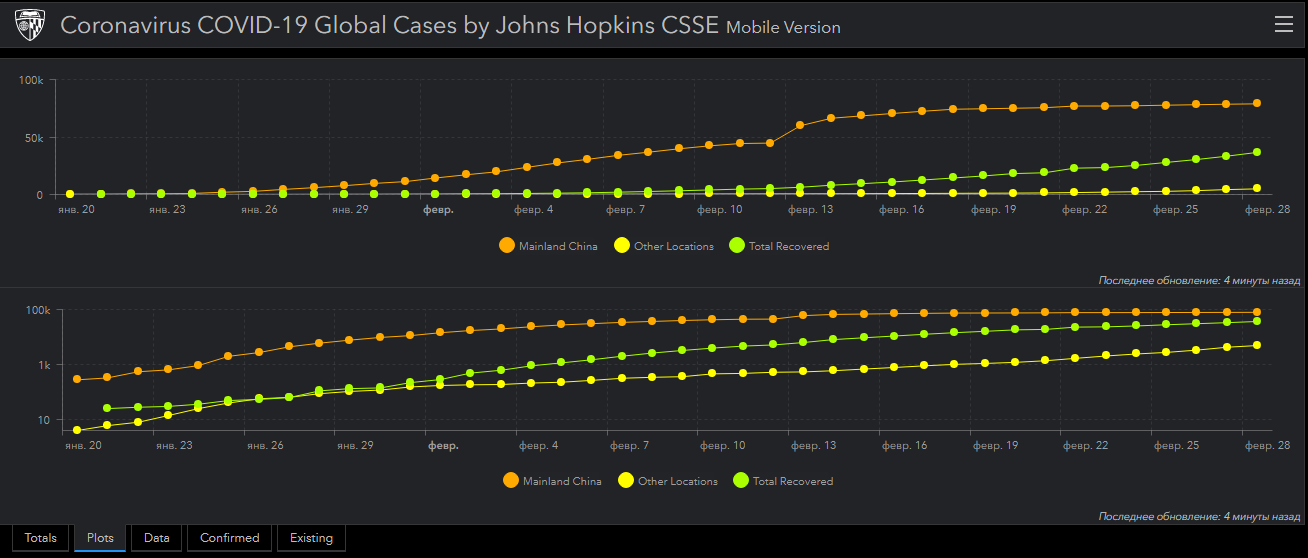Click the last orange Mainland China point, upper chart

[1257, 103]
